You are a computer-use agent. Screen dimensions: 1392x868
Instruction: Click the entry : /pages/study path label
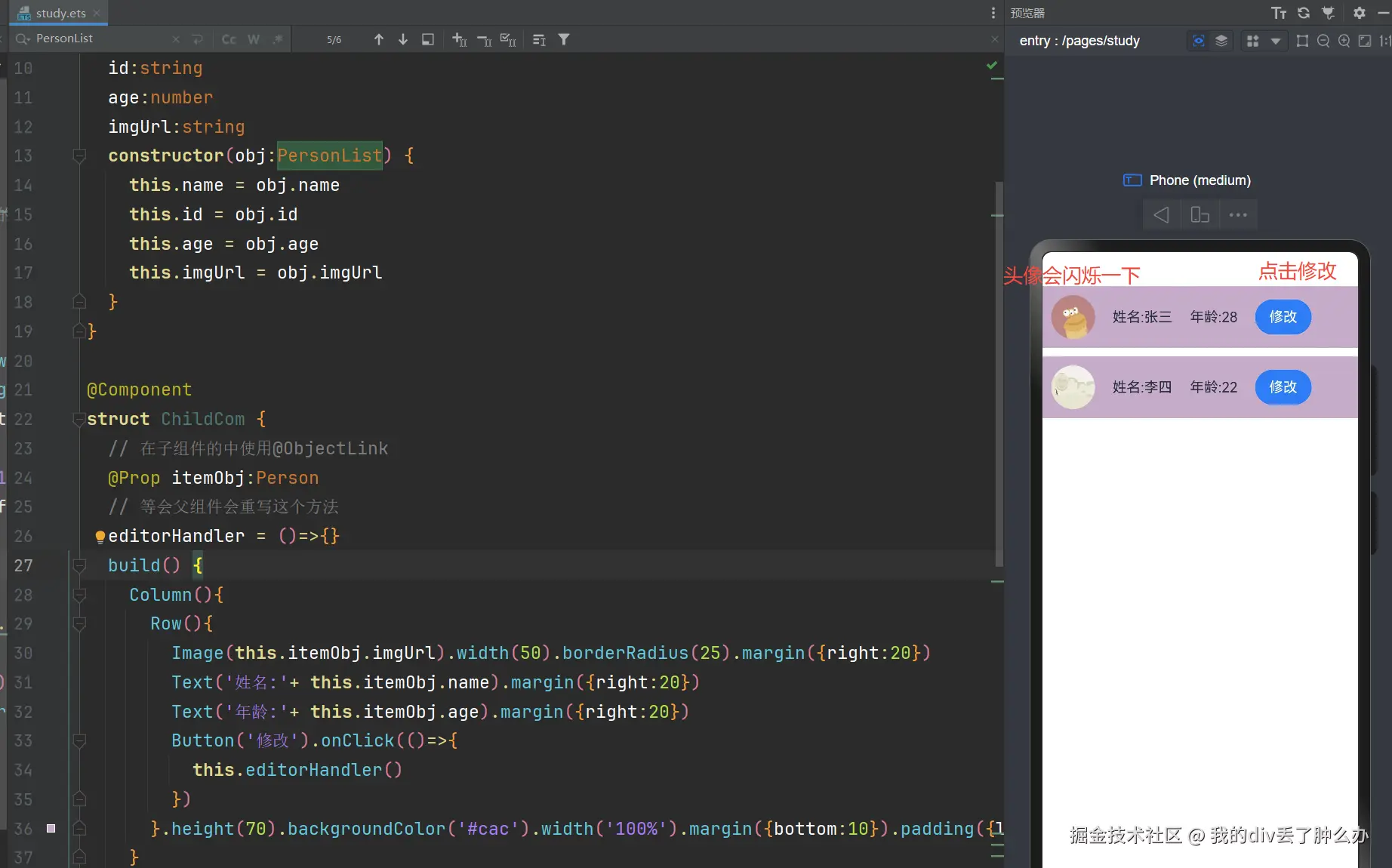pyautogui.click(x=1079, y=41)
